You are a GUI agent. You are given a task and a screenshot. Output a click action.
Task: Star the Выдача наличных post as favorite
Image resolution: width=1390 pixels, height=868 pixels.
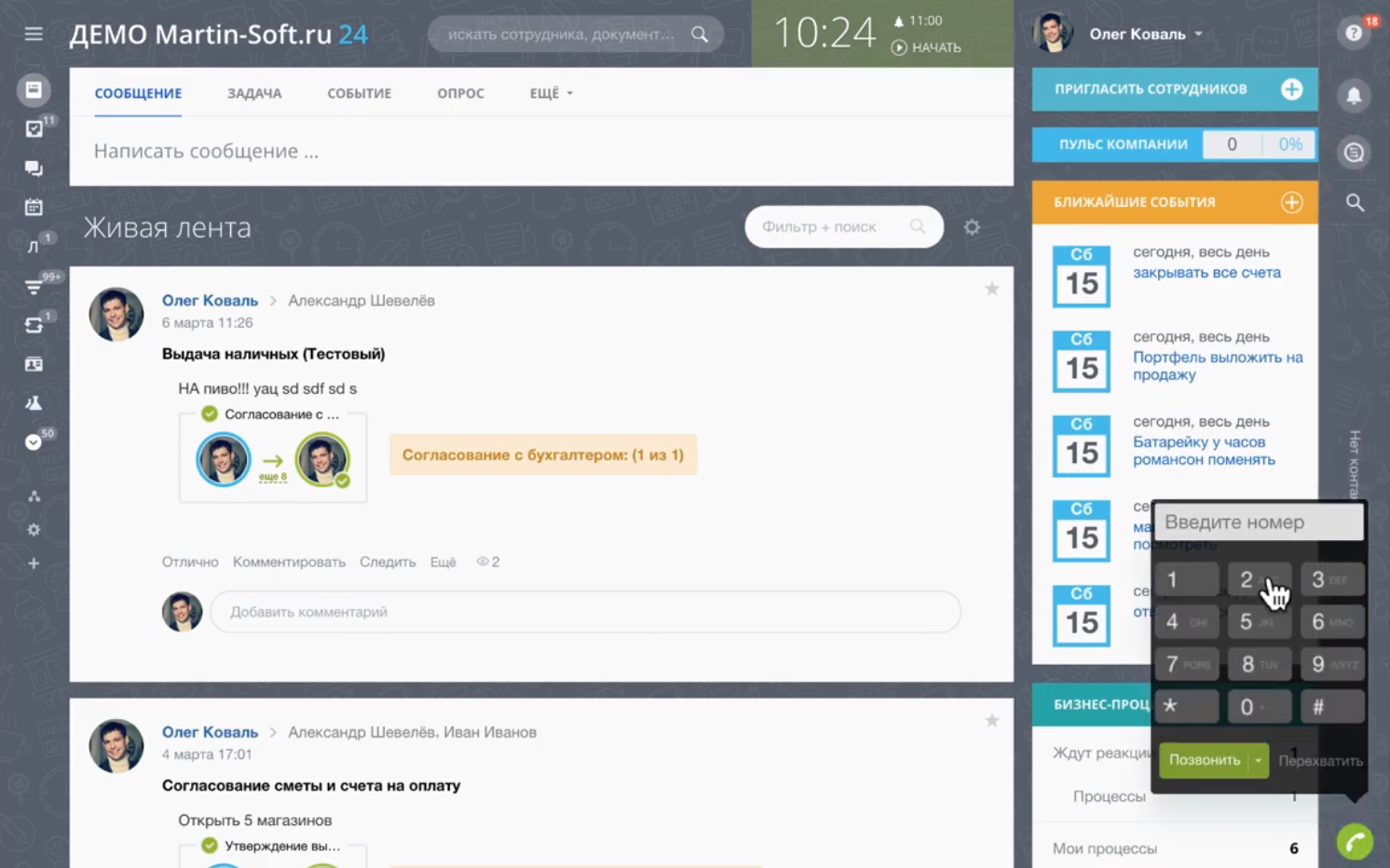[x=992, y=289]
